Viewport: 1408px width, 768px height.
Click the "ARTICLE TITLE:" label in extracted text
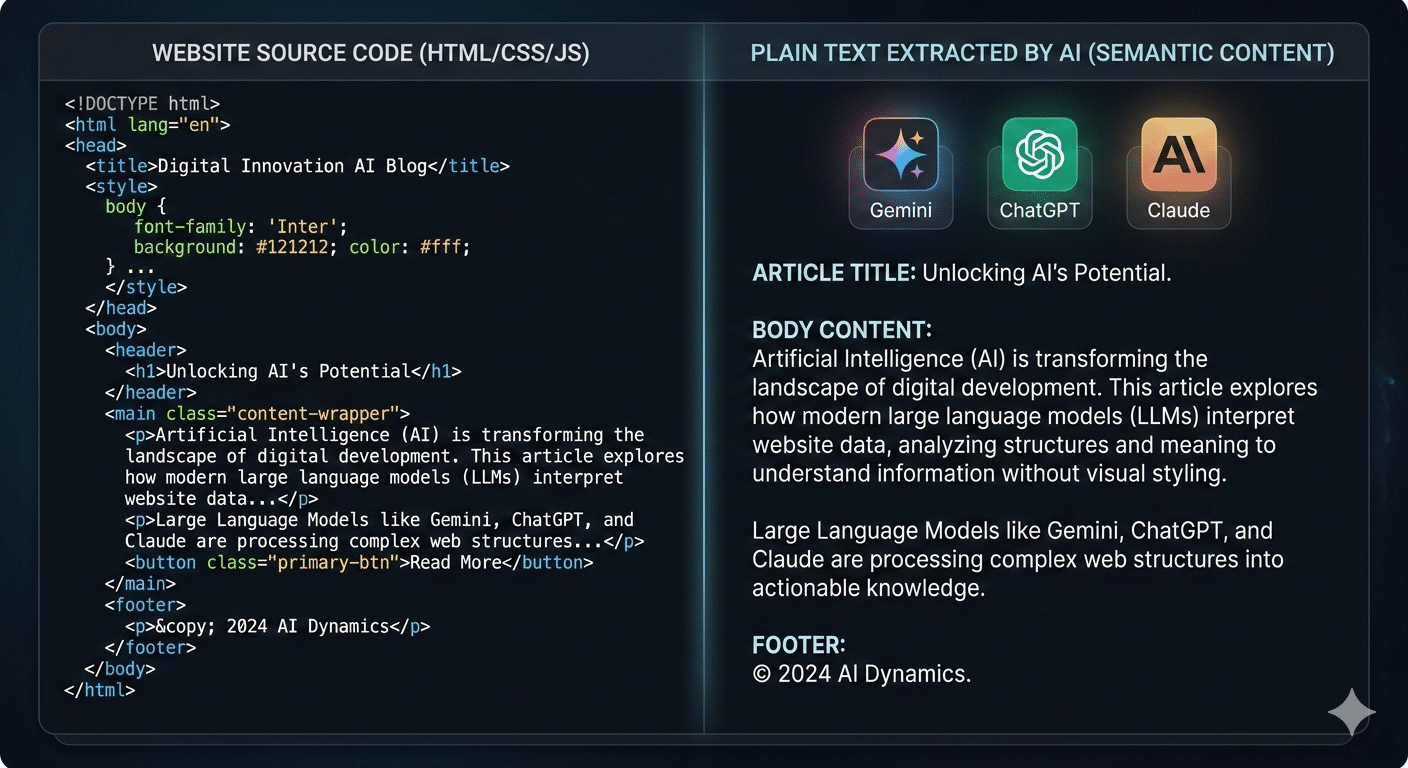(x=834, y=273)
